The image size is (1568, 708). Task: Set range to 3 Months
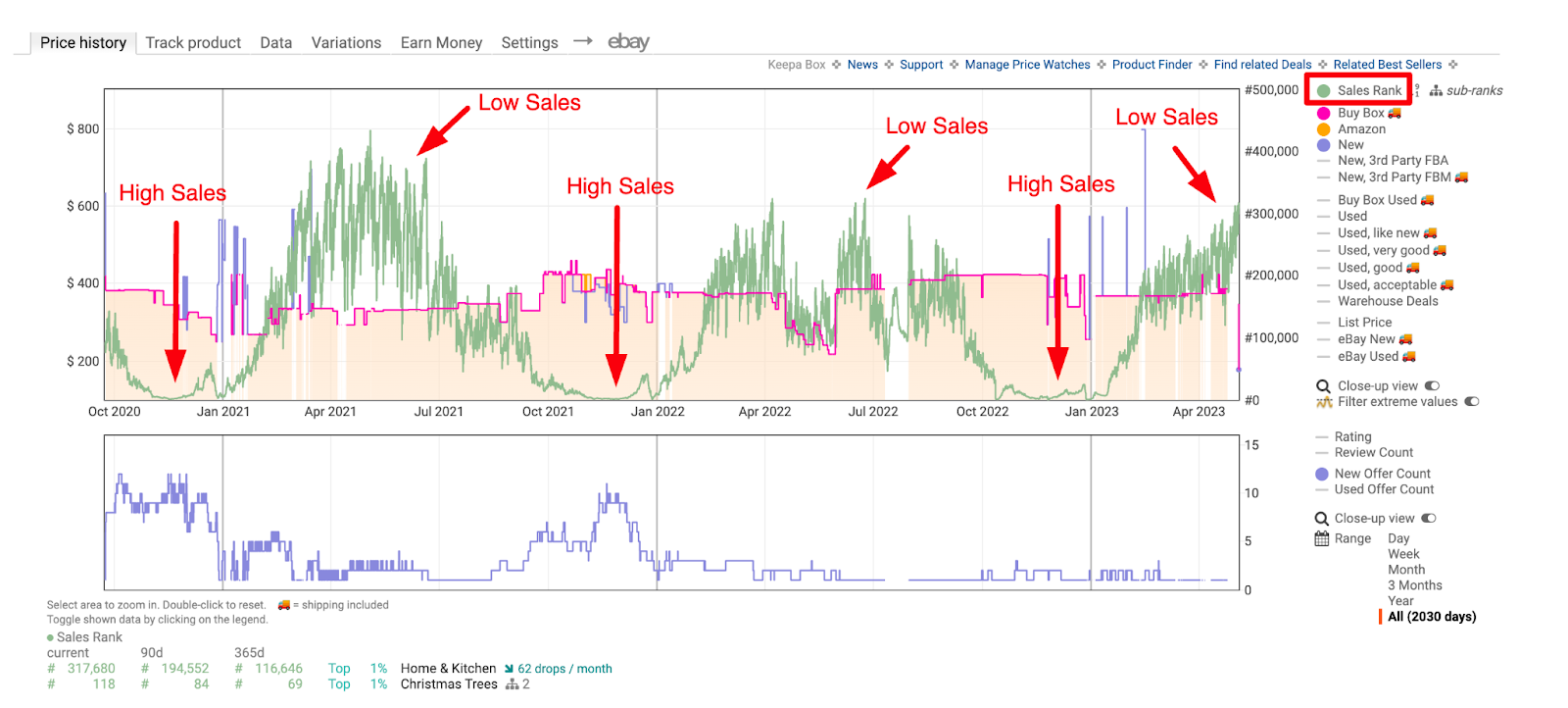click(1414, 585)
